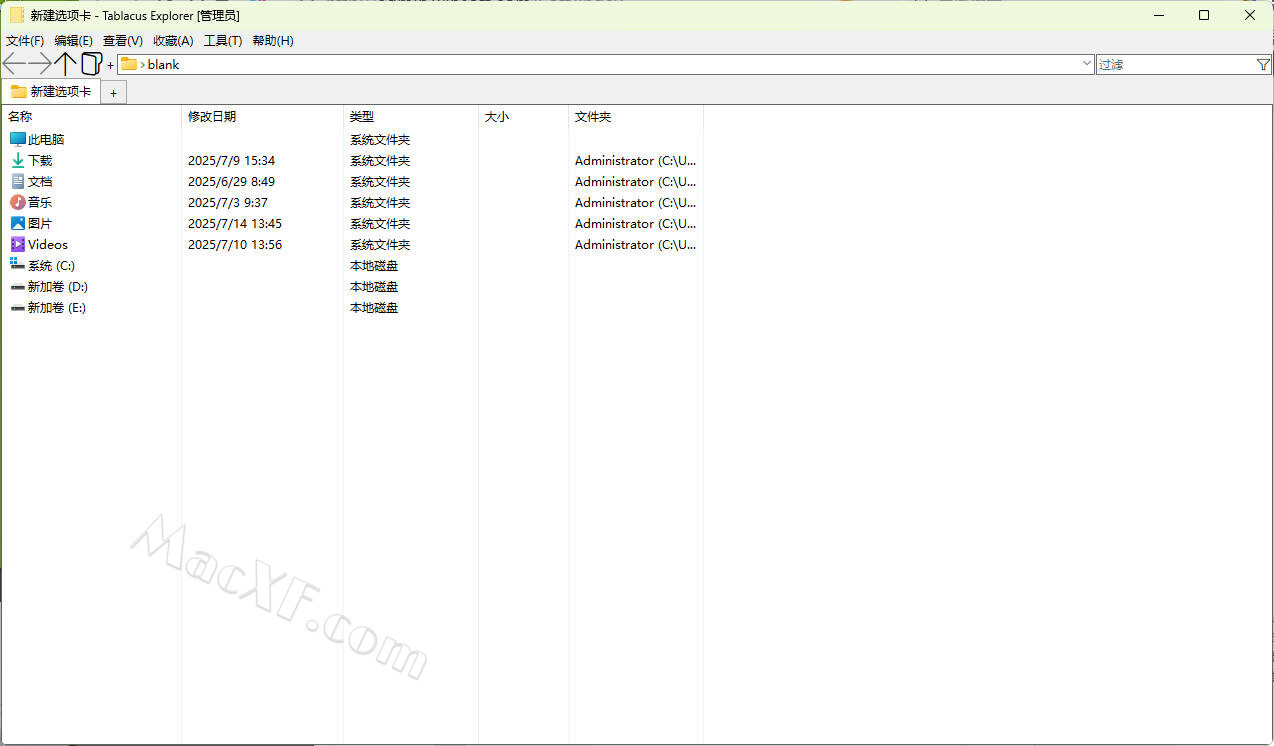Viewport: 1274px width, 746px height.
Task: Add a new tab with plus button
Action: pos(114,93)
